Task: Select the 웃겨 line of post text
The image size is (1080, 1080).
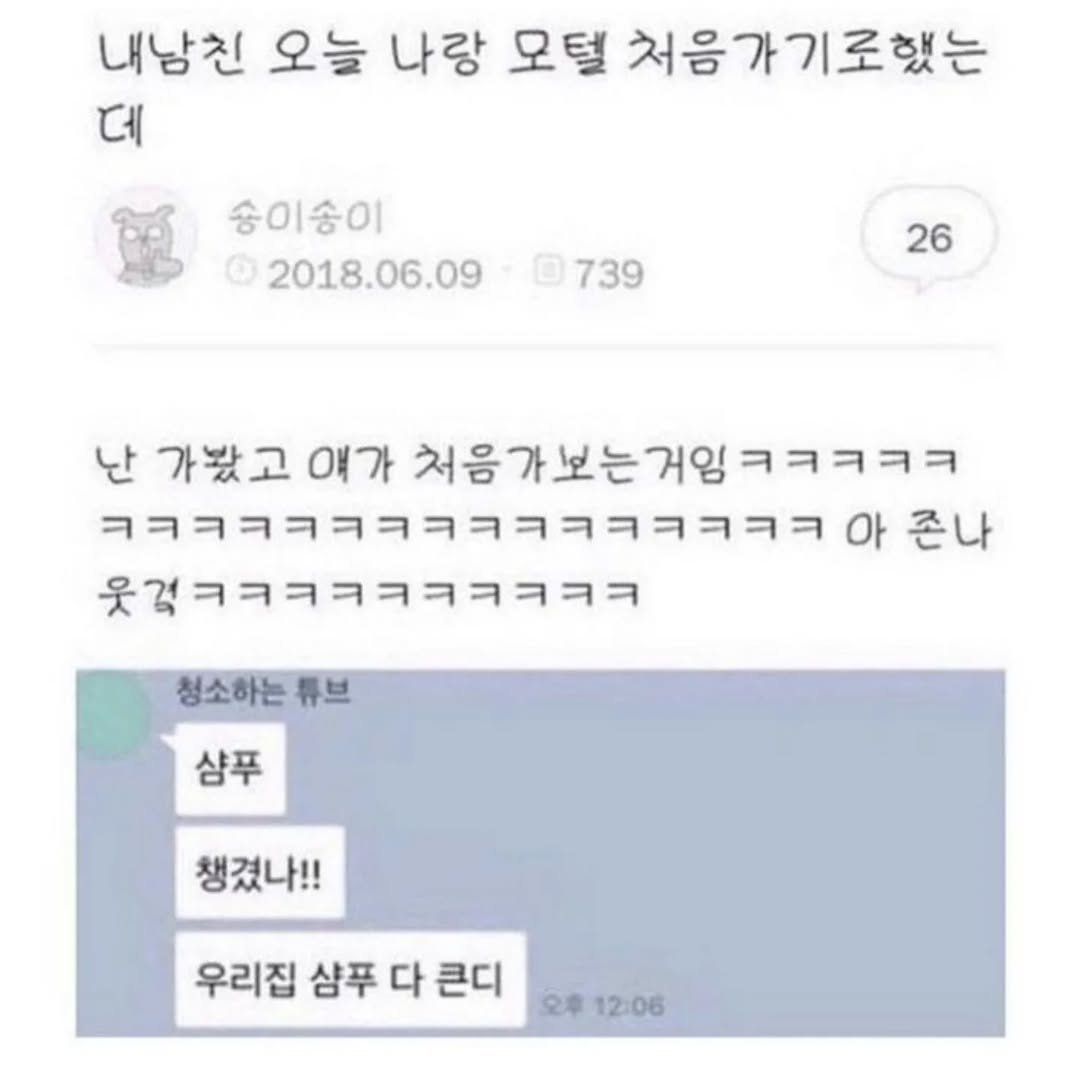Action: click(369, 594)
